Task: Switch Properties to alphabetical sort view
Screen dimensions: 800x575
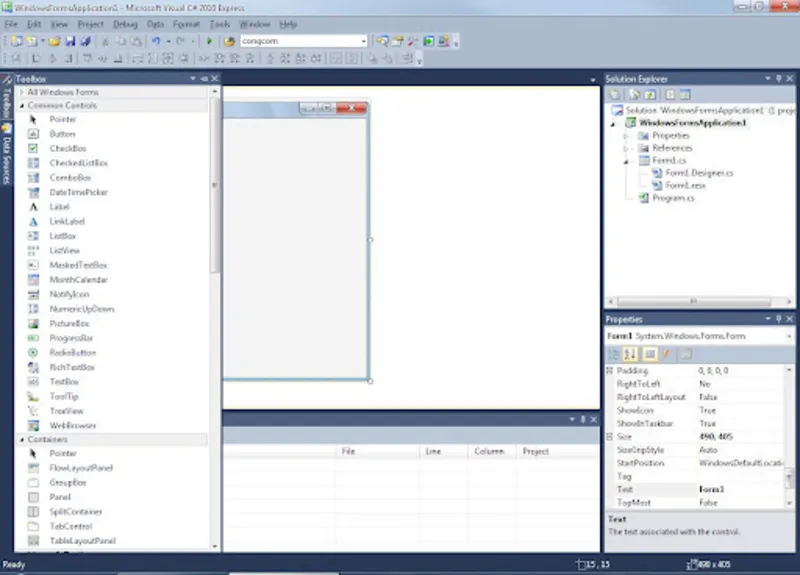Action: [x=630, y=354]
